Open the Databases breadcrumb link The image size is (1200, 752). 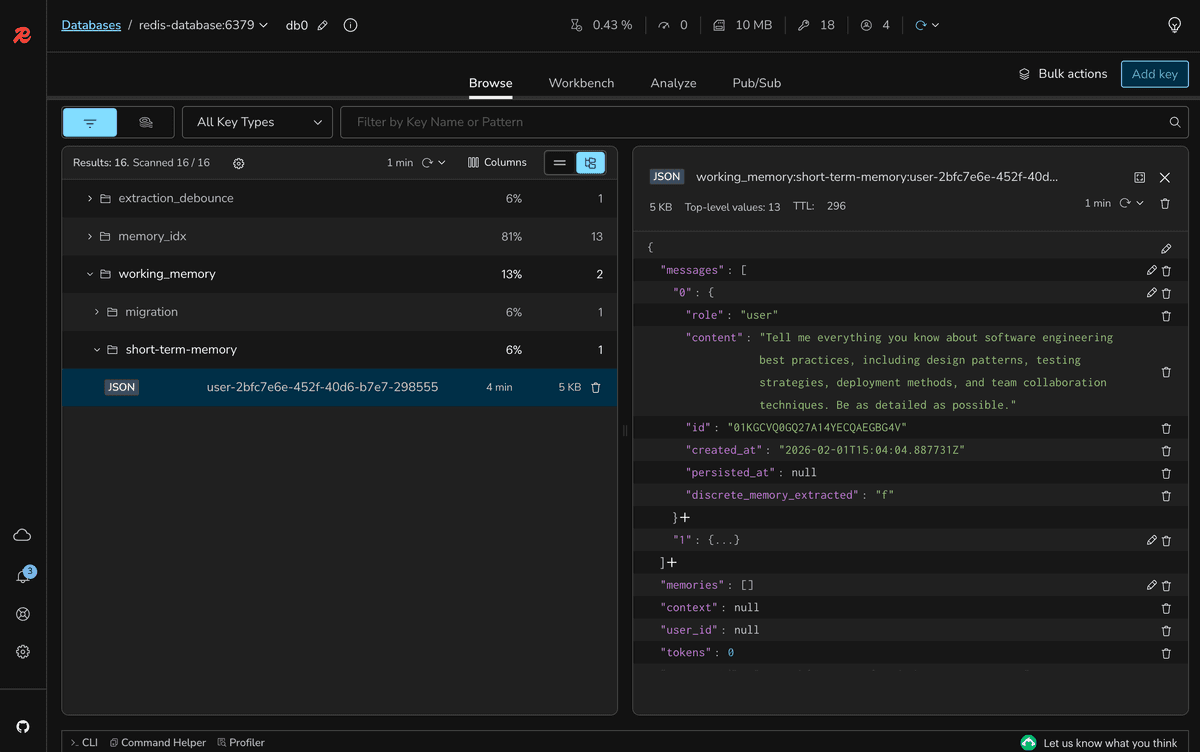tap(91, 24)
